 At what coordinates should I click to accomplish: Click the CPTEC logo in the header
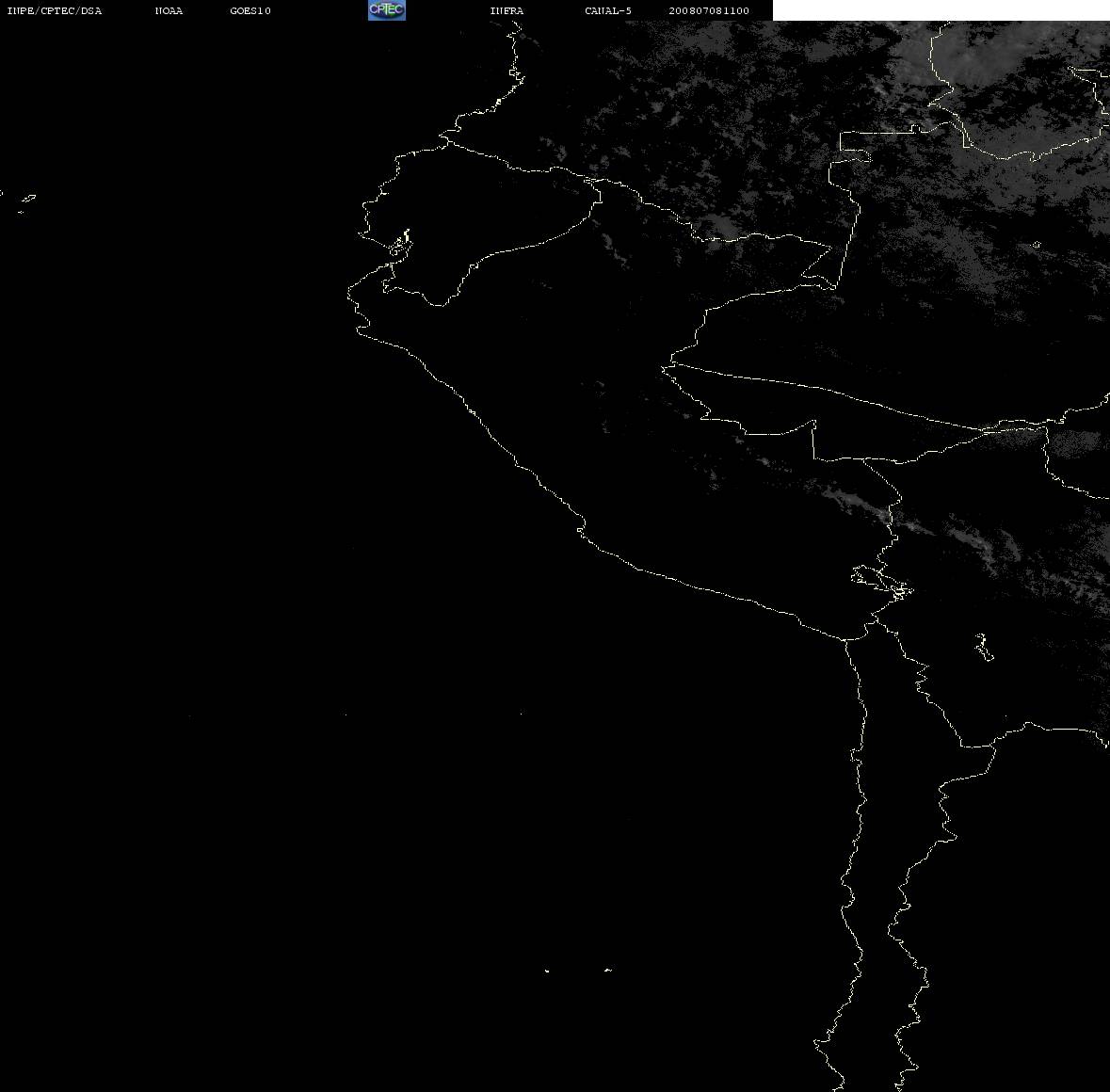387,10
